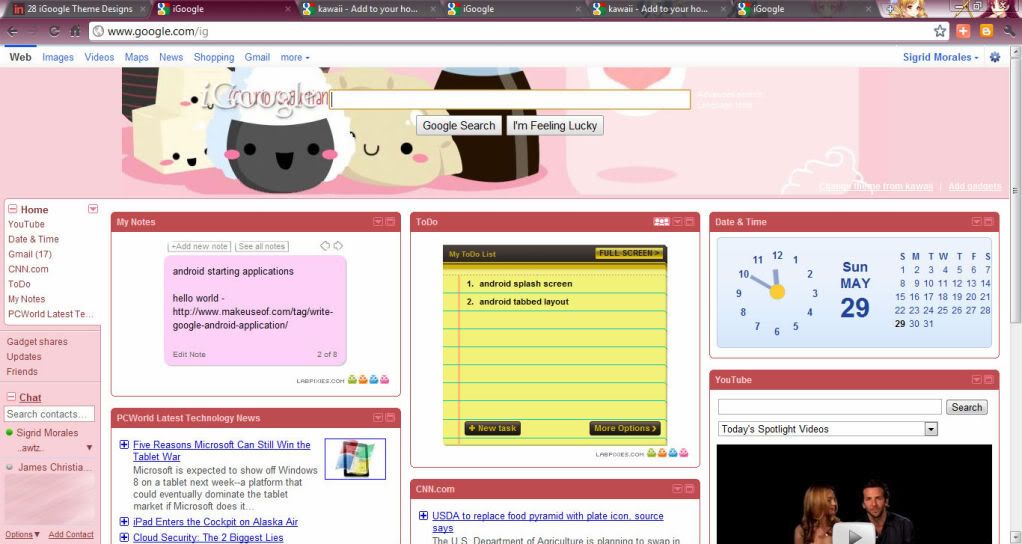Screen dimensions: 1022x544
Task: Open ToDo gadget menu arrow
Action: [x=677, y=222]
